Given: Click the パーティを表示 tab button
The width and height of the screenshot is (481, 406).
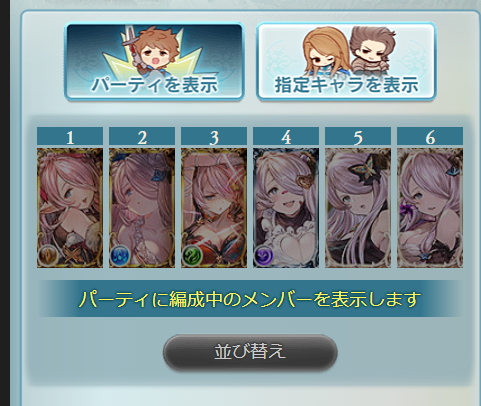Looking at the screenshot, I should (154, 62).
